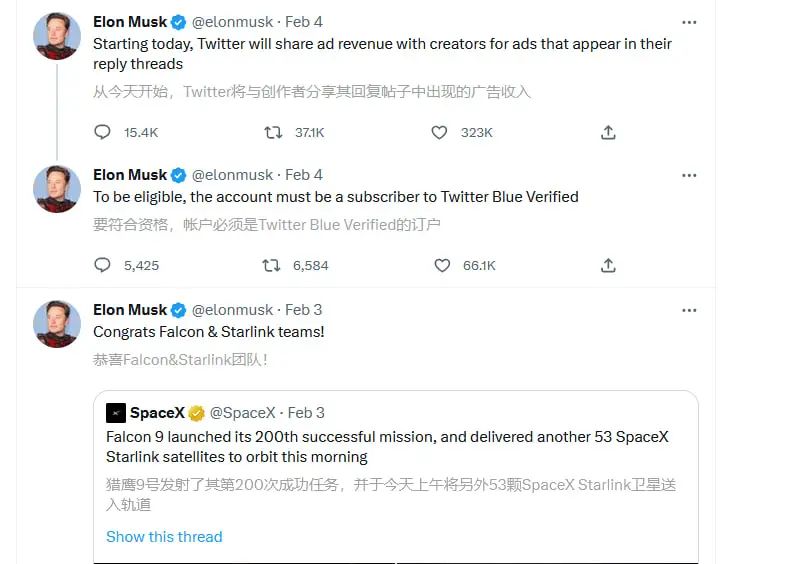Screen dimensions: 787x564
Task: Share the ad revenue tweet
Action: click(608, 132)
